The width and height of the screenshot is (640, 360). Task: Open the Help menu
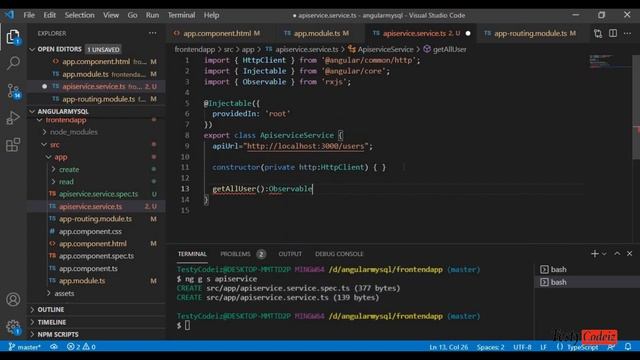(211, 15)
